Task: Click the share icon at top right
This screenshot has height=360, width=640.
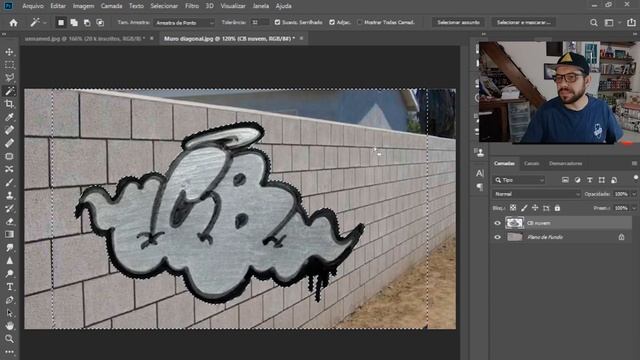Action: click(x=631, y=23)
